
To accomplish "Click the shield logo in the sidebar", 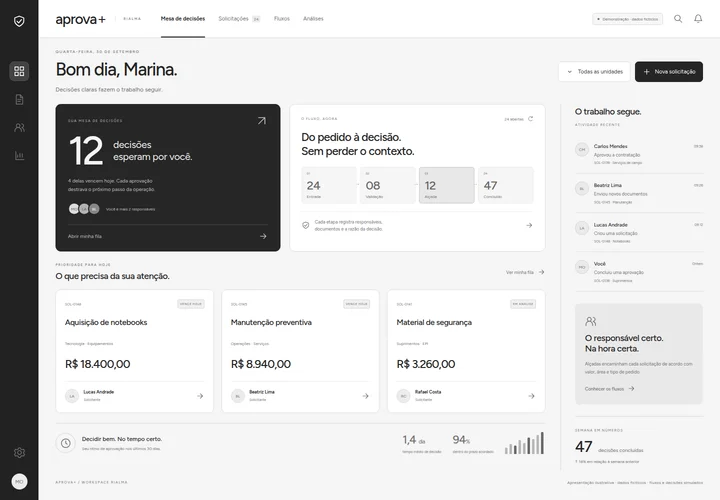I will click(x=19, y=21).
